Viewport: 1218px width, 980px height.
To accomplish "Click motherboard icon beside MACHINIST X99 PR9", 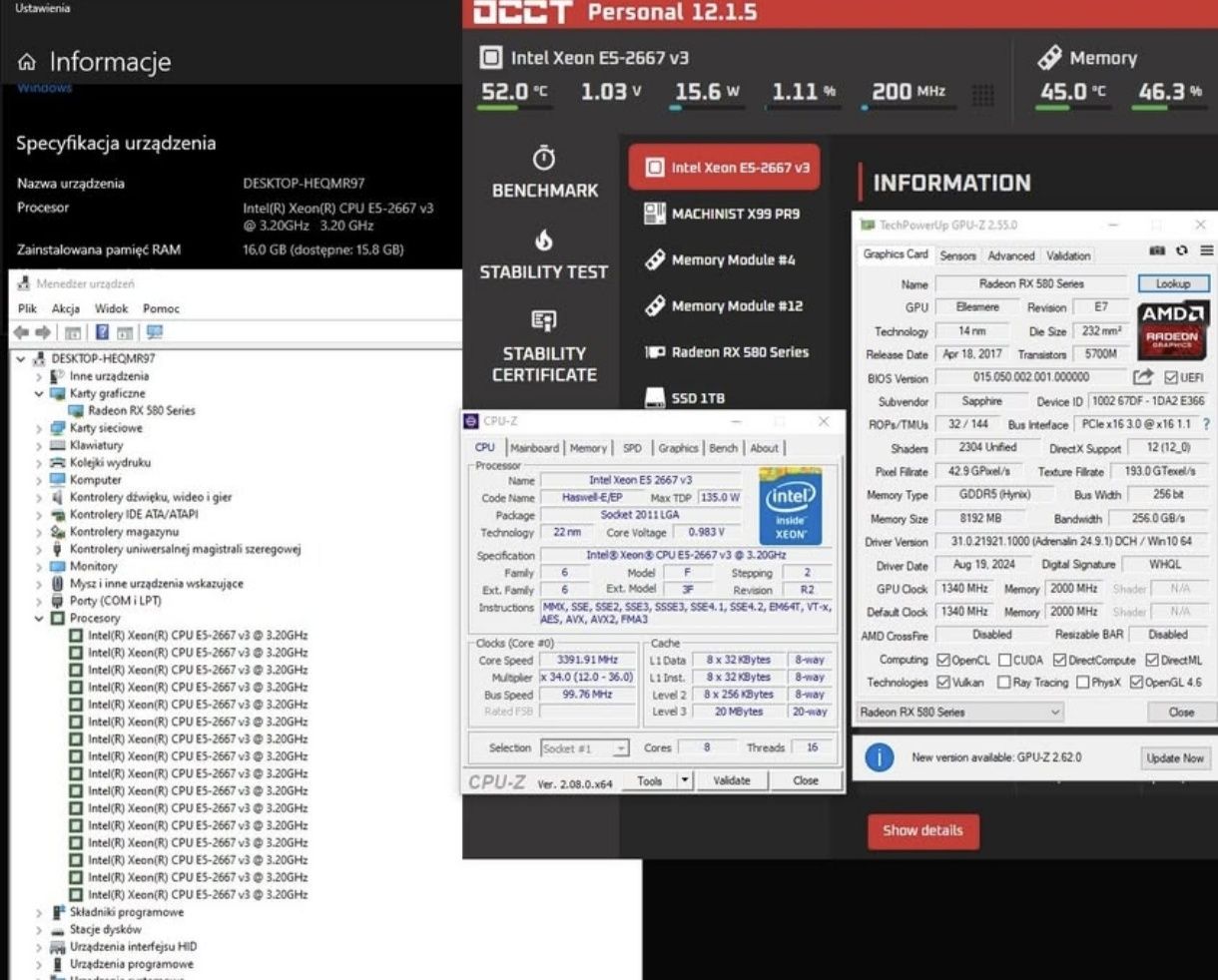I will [x=654, y=213].
